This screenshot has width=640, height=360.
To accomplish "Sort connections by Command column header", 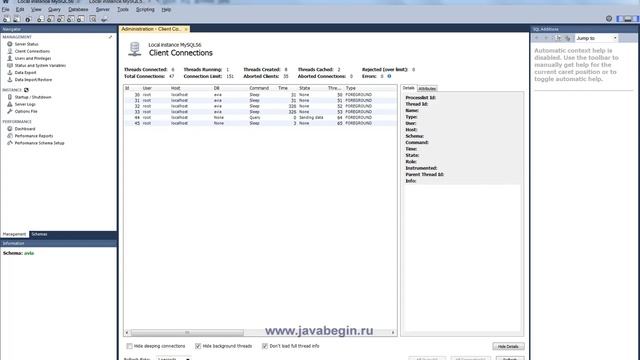I will point(259,88).
